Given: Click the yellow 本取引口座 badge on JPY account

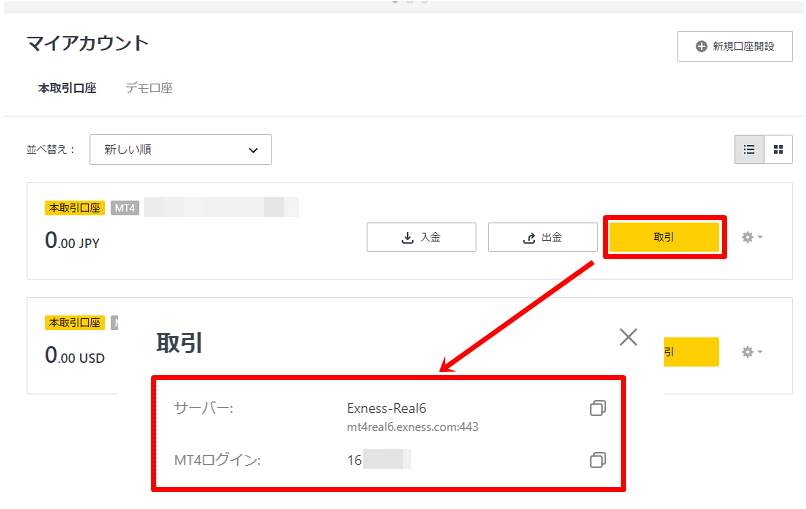Looking at the screenshot, I should click(75, 208).
